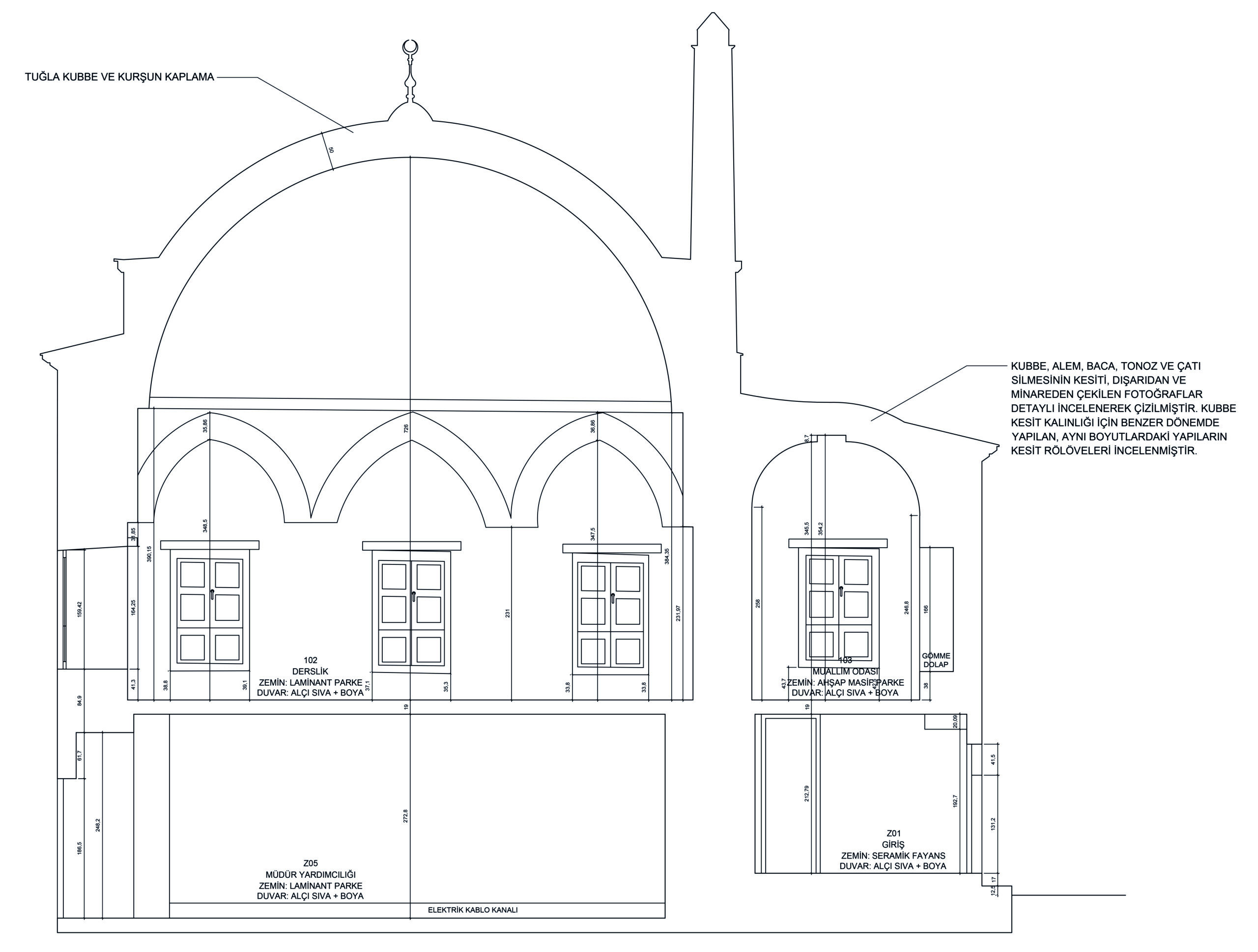Click the 'TUĞLA KUBBE VE KURŞUN KAPLAMA' label

[x=119, y=77]
